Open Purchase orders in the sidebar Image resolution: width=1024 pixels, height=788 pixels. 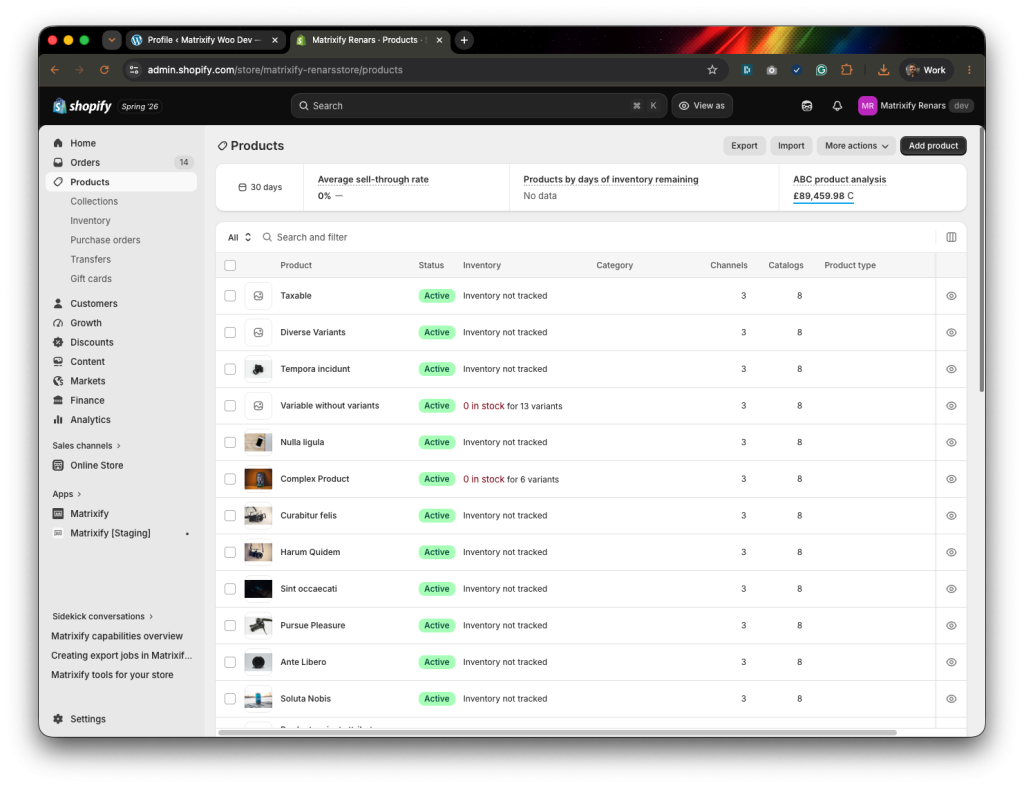click(x=105, y=240)
